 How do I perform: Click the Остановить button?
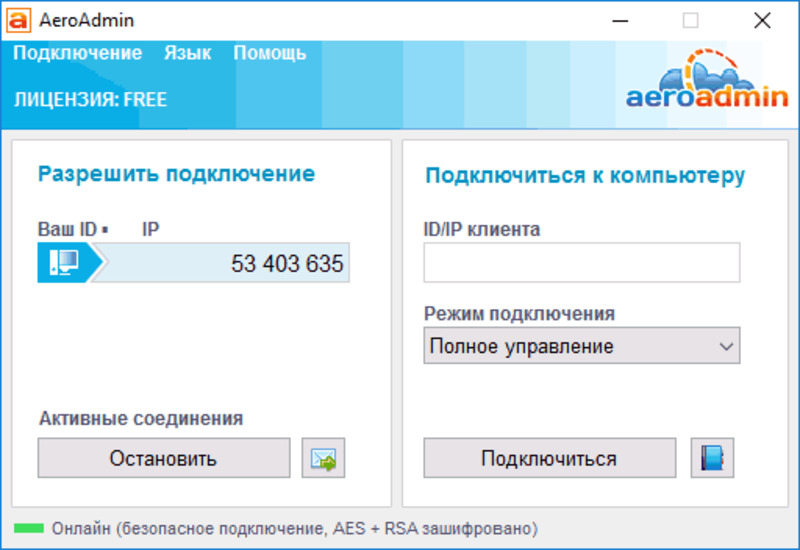164,458
